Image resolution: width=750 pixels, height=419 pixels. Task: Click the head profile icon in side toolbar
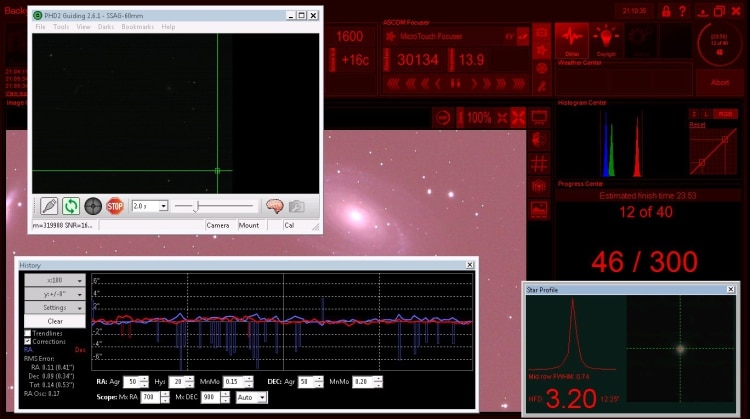[x=540, y=140]
